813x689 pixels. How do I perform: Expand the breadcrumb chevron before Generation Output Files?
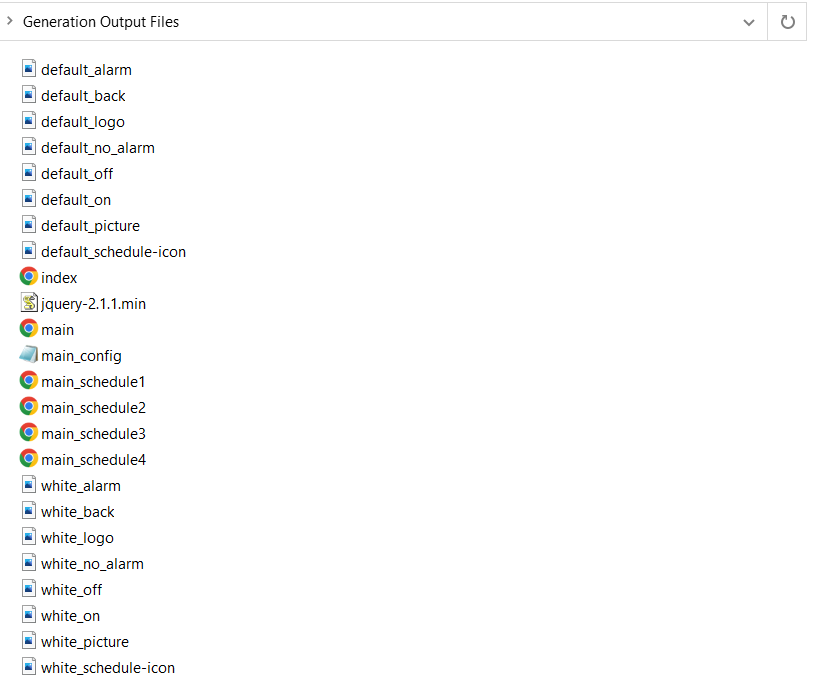click(x=9, y=21)
